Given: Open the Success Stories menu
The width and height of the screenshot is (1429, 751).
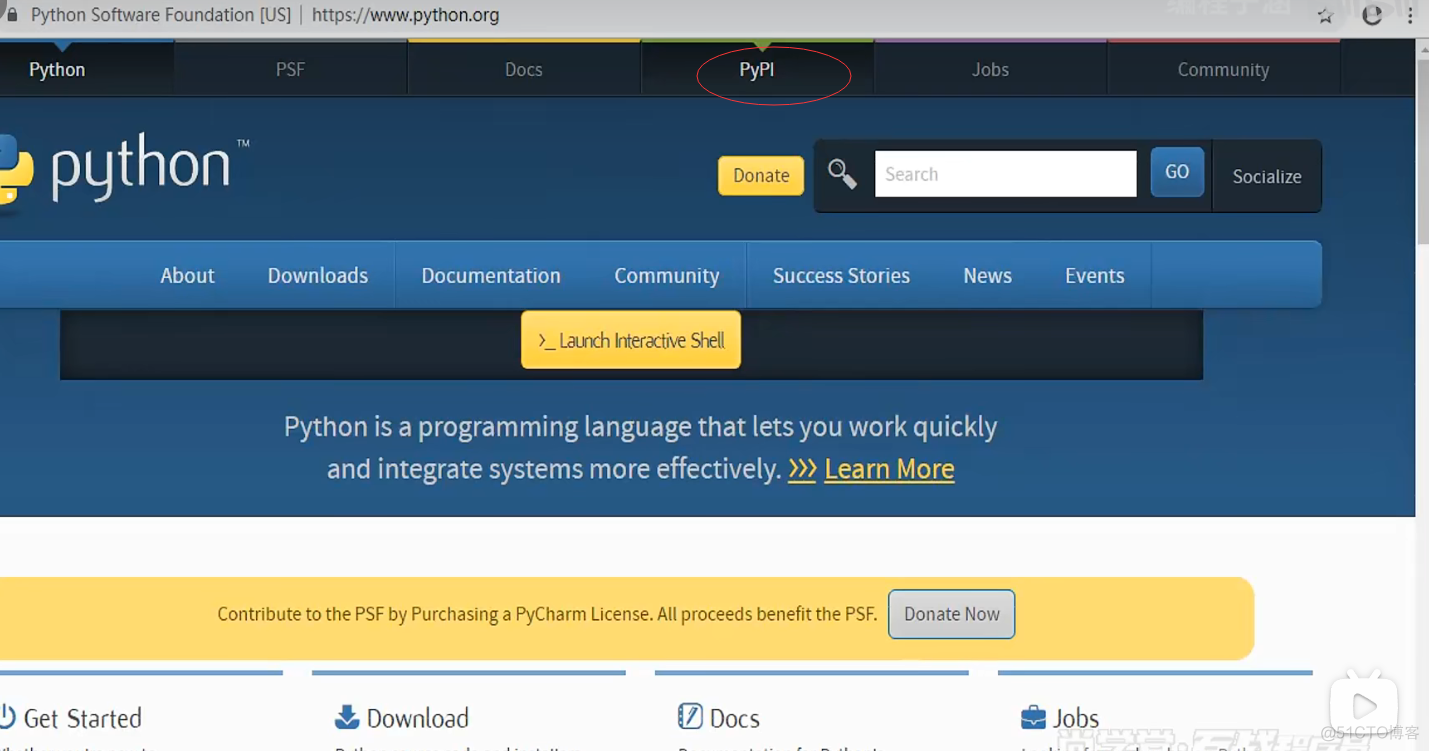Looking at the screenshot, I should 841,275.
